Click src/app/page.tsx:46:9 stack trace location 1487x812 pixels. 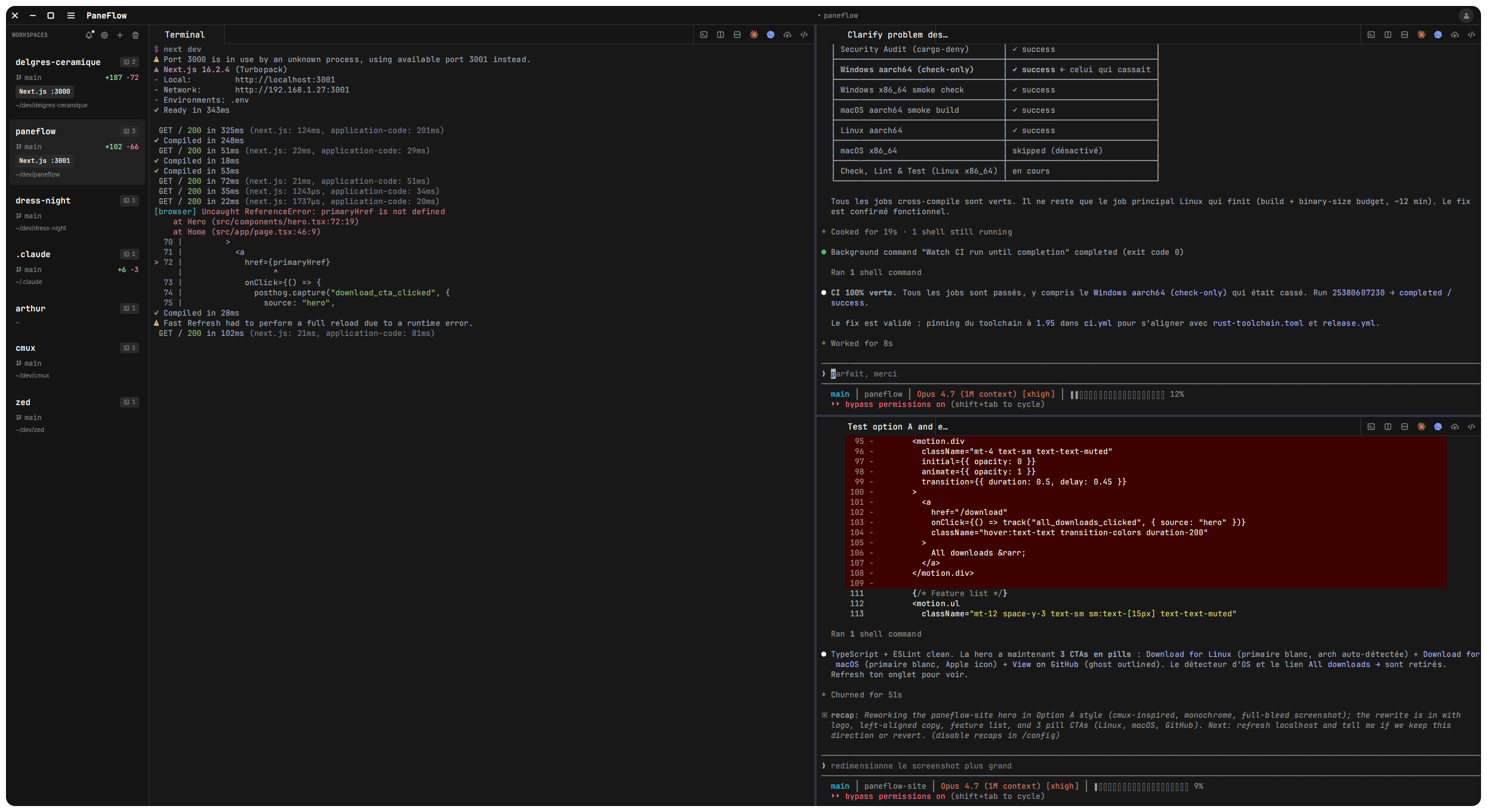(x=266, y=232)
